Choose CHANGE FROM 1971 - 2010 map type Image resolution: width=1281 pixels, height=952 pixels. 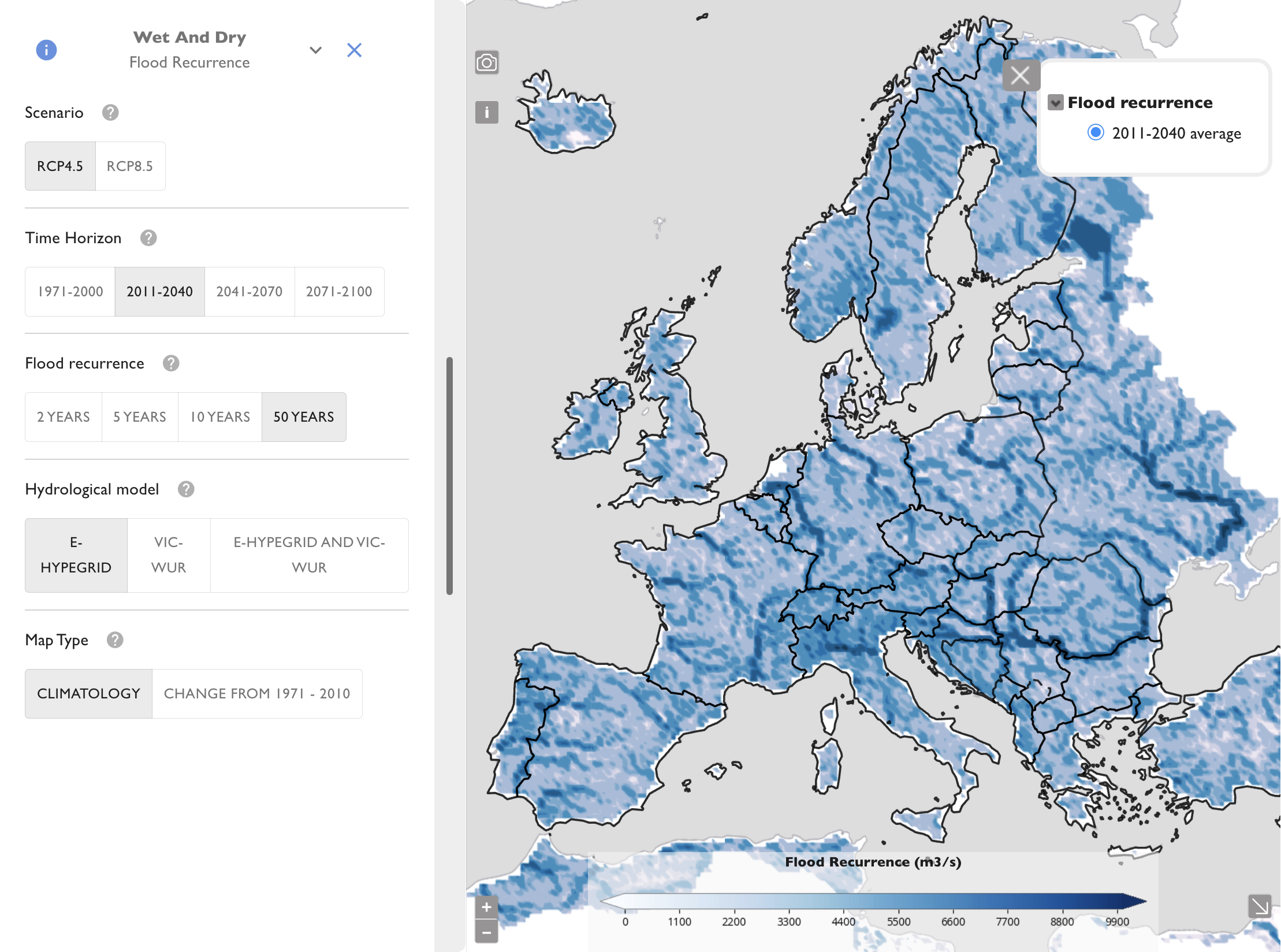click(x=257, y=694)
